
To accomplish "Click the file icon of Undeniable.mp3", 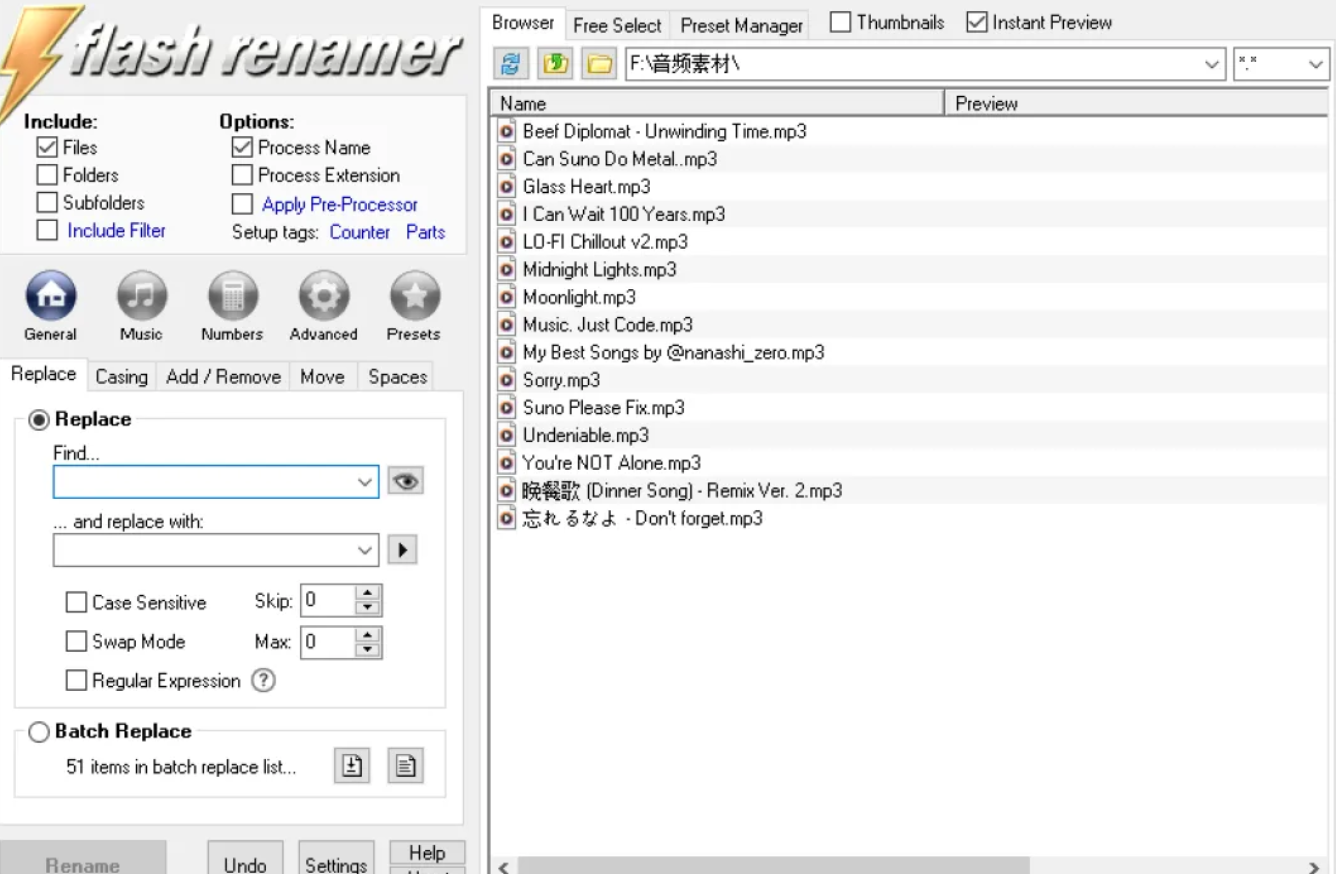I will click(507, 436).
